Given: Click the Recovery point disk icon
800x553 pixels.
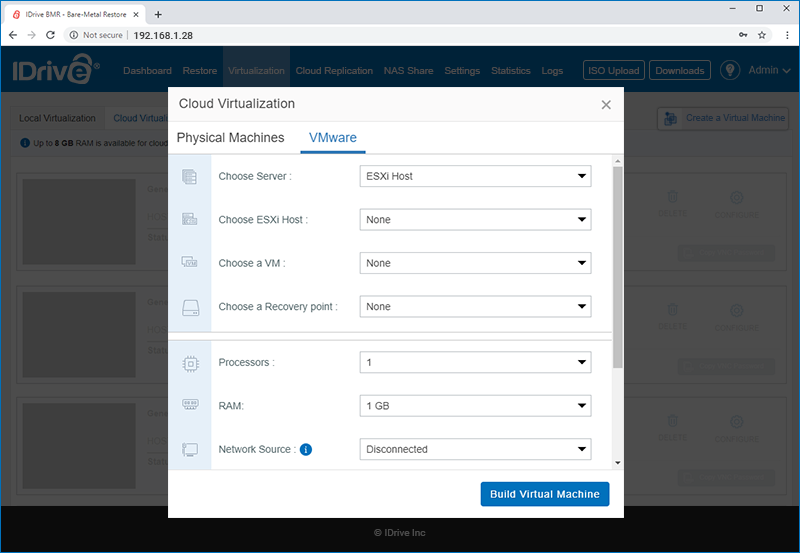Looking at the screenshot, I should coord(190,308).
